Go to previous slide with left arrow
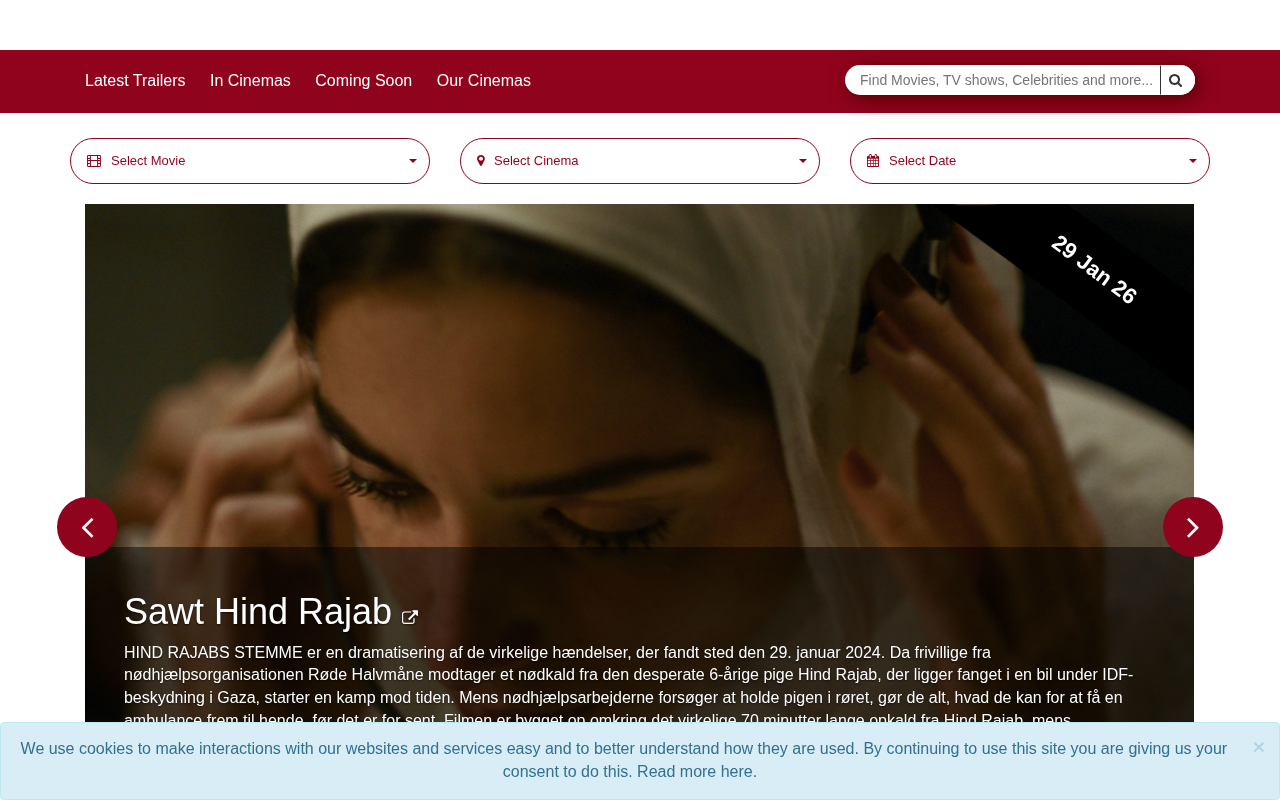This screenshot has width=1280, height=800. 87,527
